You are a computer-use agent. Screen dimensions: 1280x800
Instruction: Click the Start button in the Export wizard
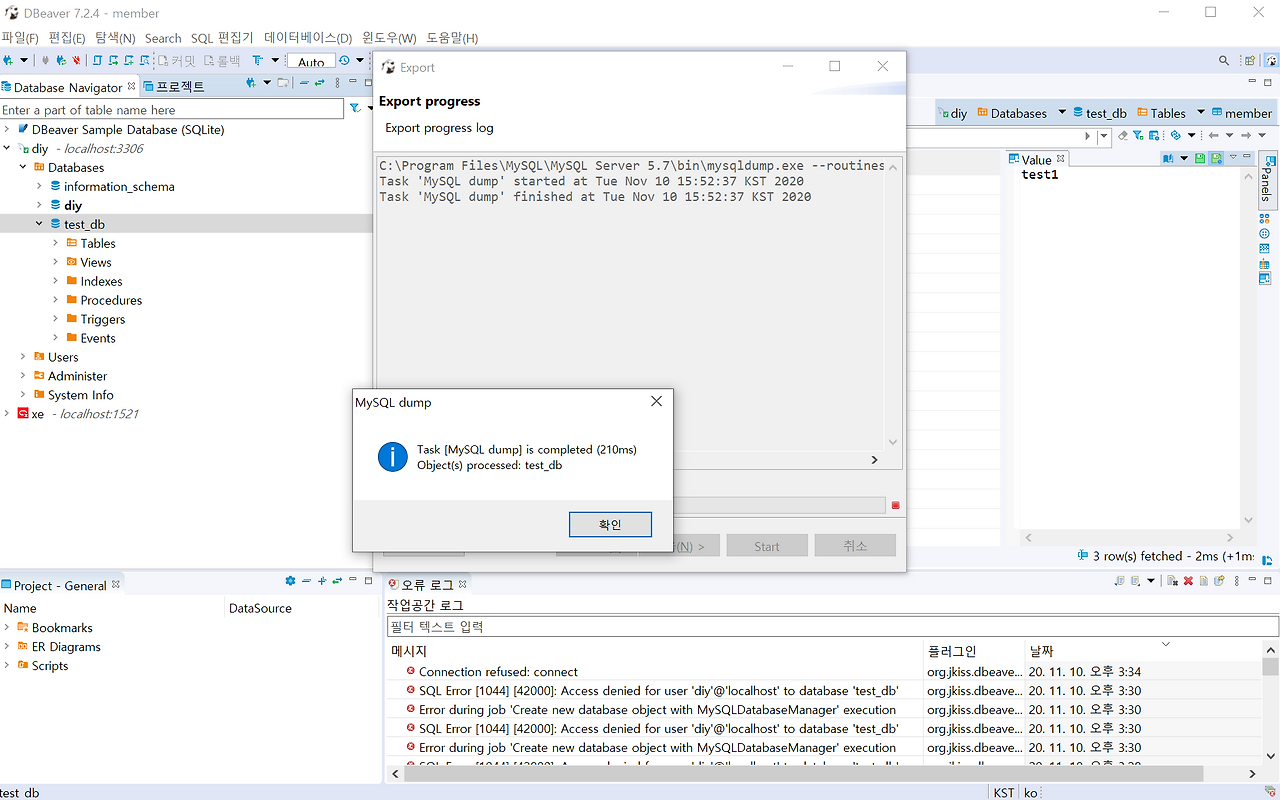coord(767,545)
